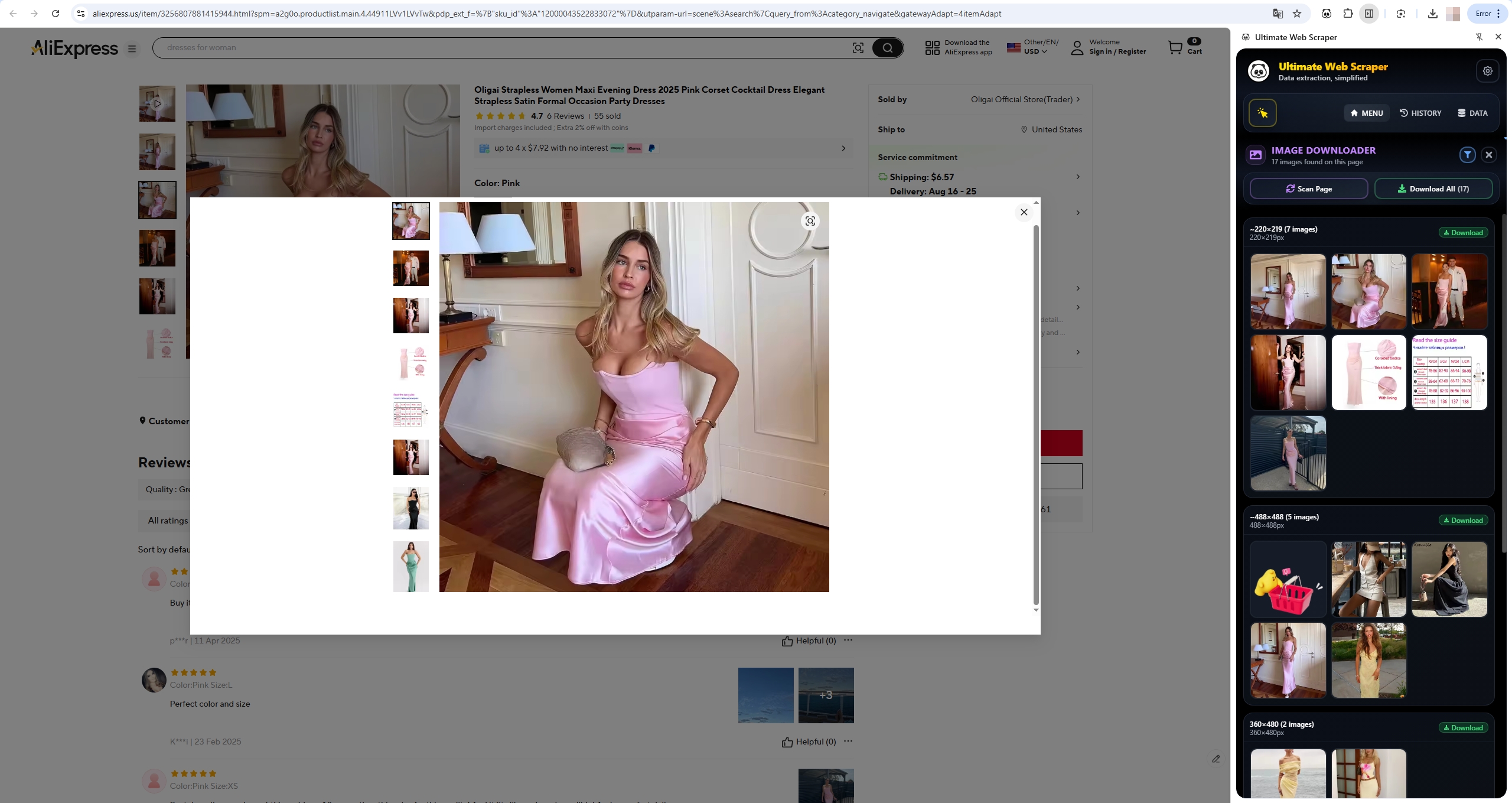Mark p***r review as Helpful
This screenshot has height=803, width=1512.
[809, 641]
